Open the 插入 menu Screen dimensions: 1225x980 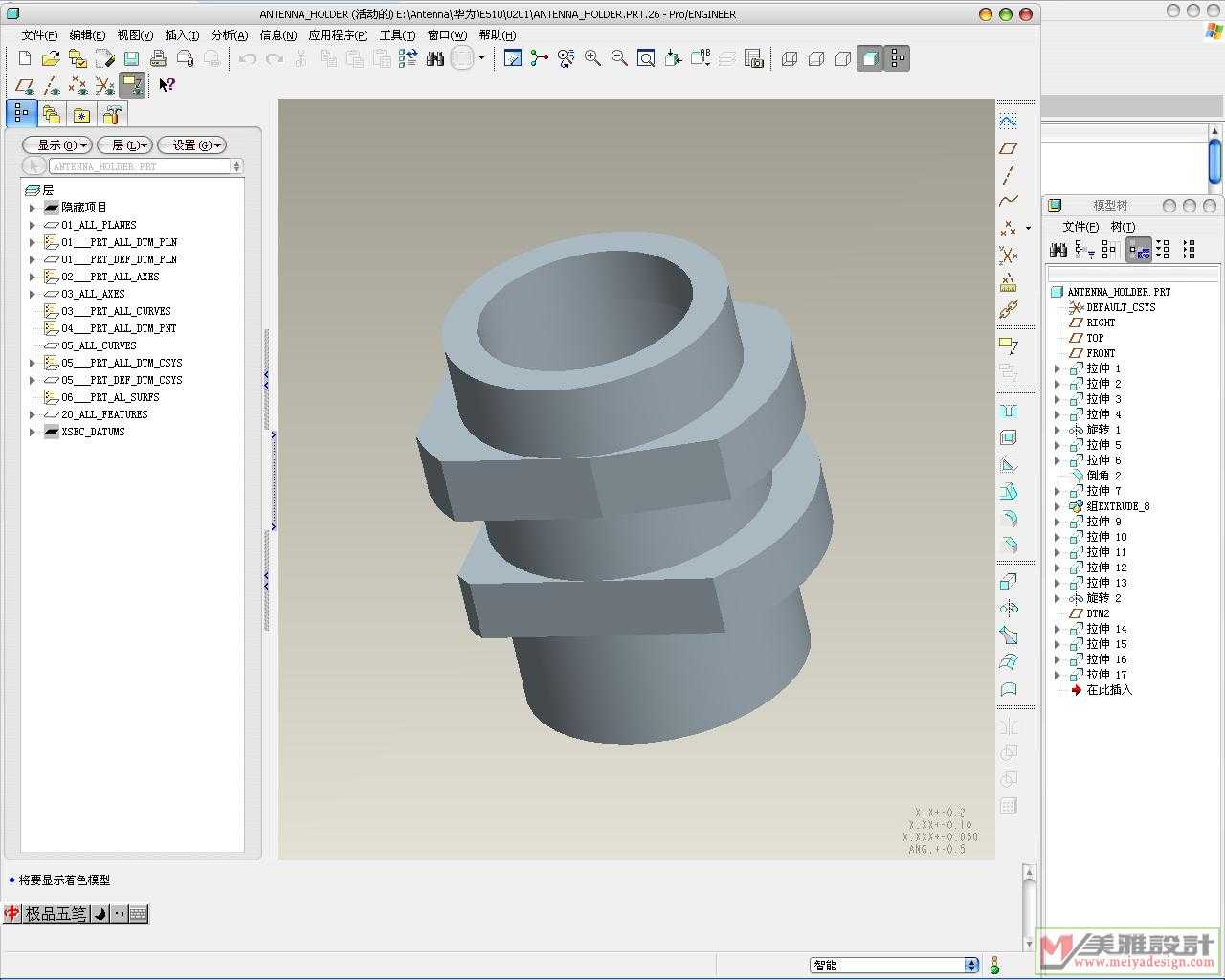coord(182,35)
